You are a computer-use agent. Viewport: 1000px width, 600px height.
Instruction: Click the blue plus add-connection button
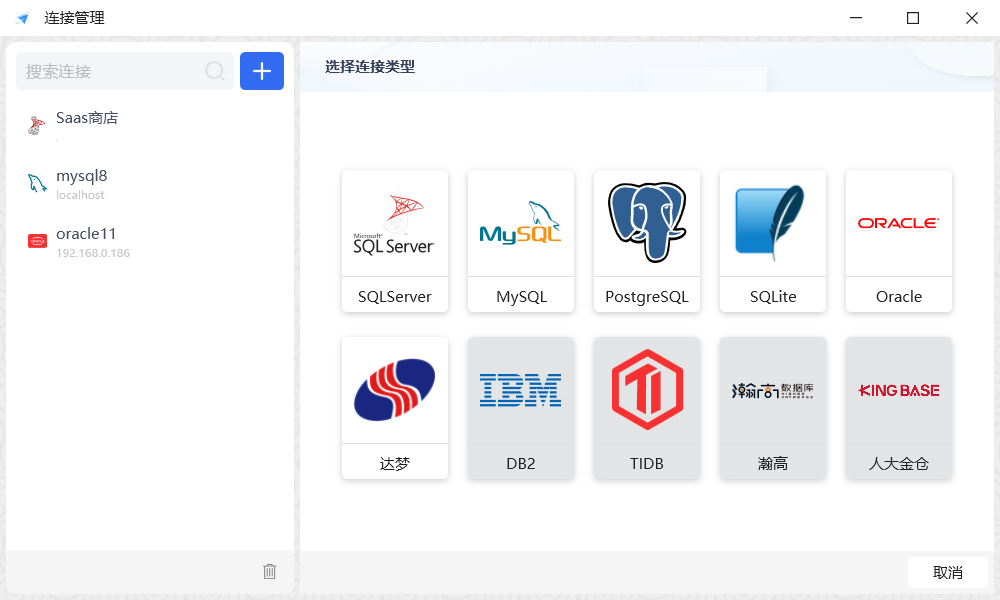pos(261,71)
